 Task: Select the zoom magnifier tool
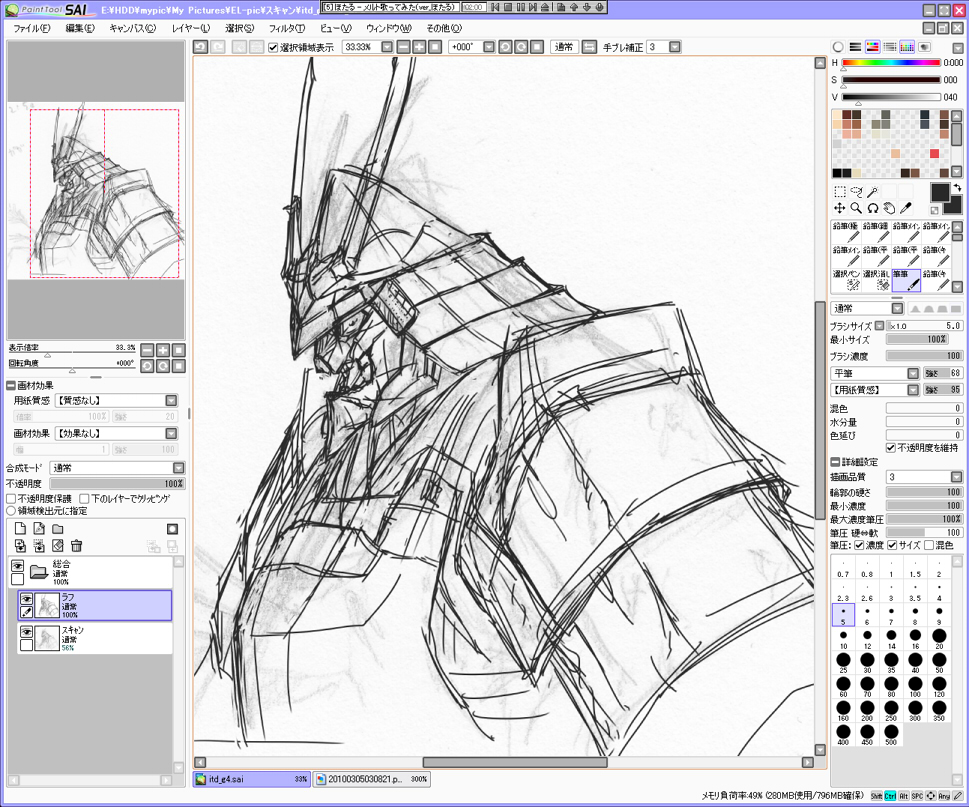click(x=856, y=208)
